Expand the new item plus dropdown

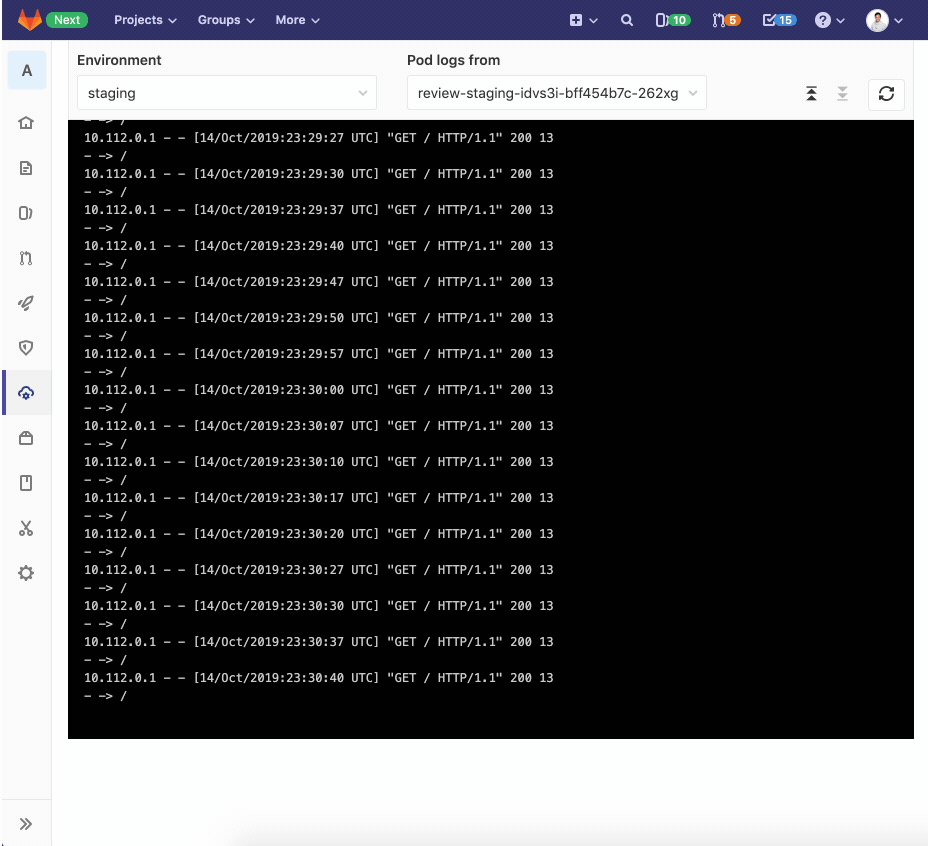pos(583,20)
